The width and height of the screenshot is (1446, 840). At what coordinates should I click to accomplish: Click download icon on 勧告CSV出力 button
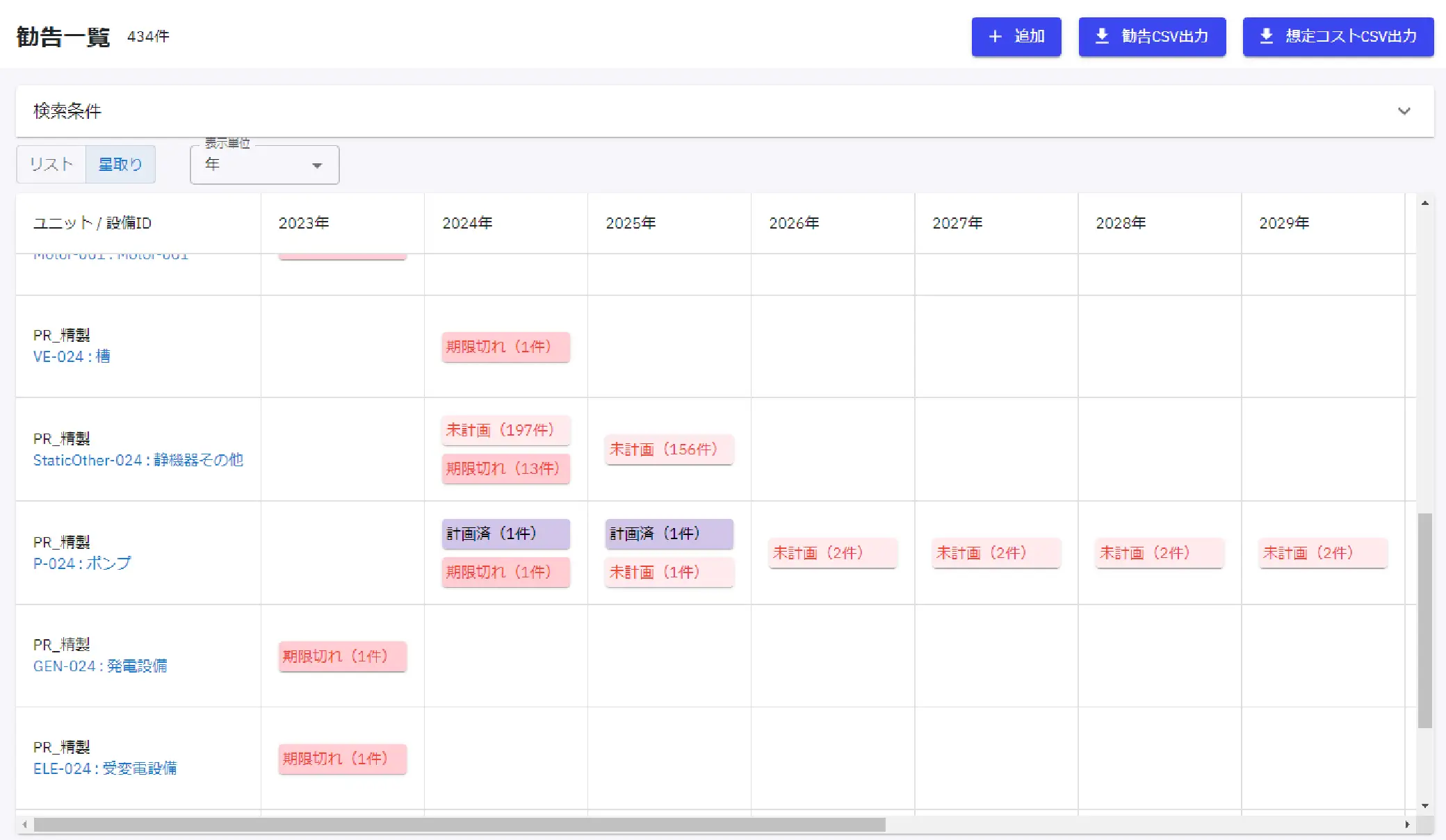pos(1102,37)
